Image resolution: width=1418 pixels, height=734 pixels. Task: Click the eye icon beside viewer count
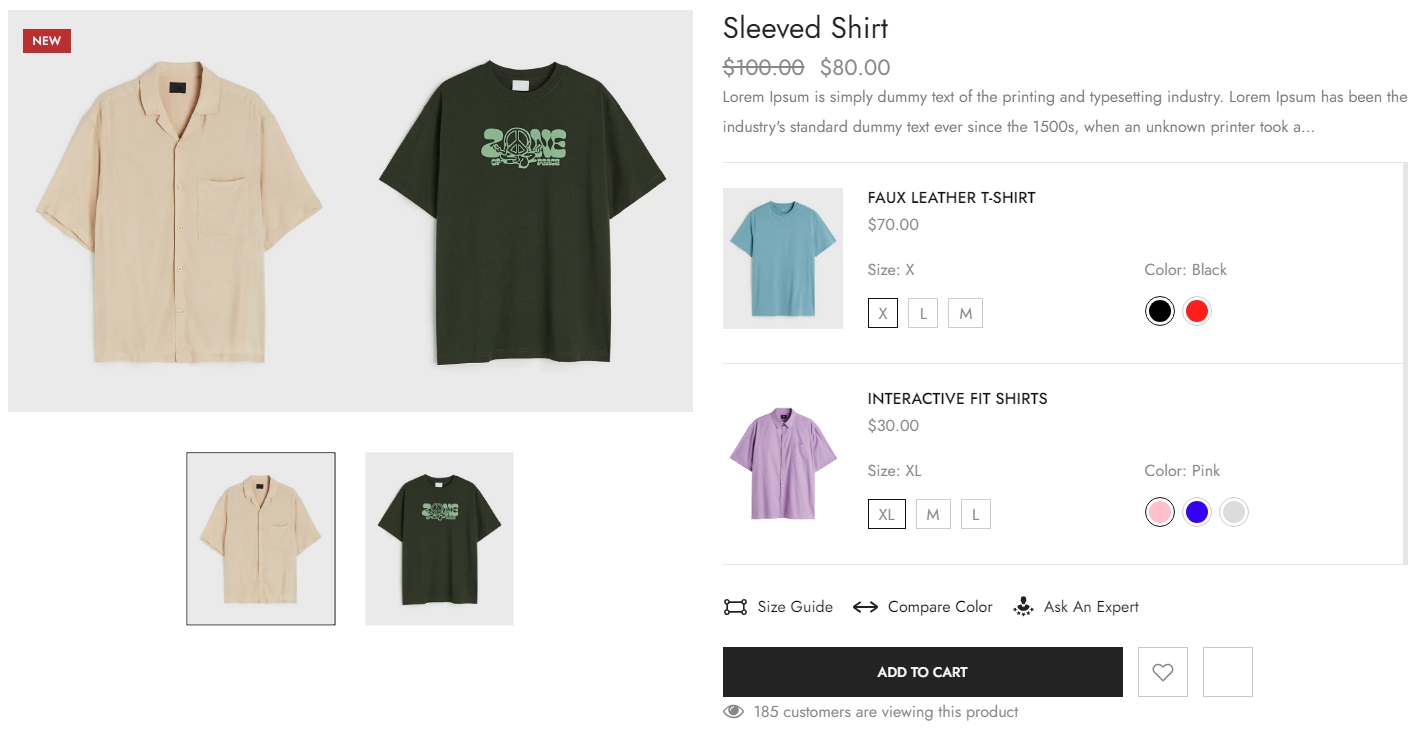coord(734,712)
